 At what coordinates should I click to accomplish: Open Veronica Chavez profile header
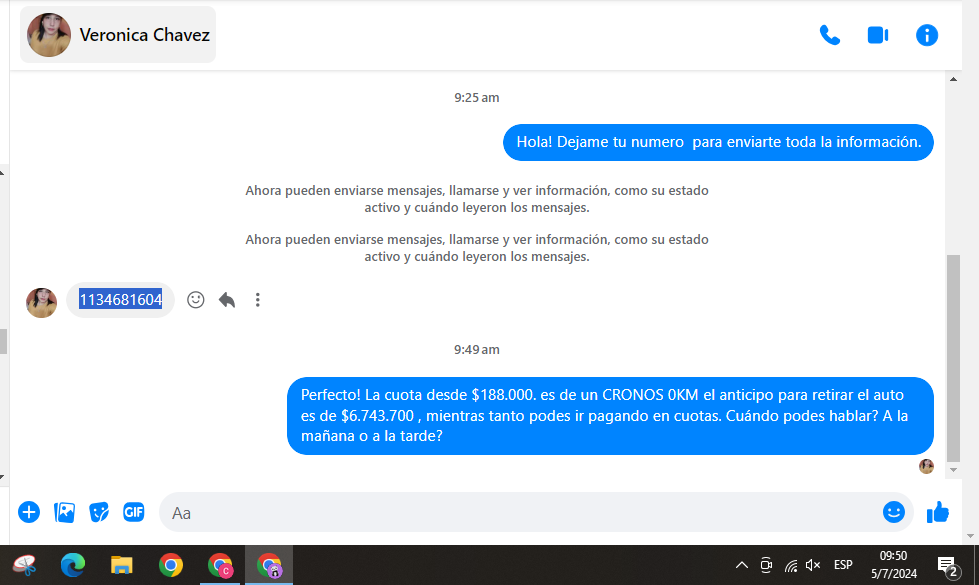pos(118,35)
